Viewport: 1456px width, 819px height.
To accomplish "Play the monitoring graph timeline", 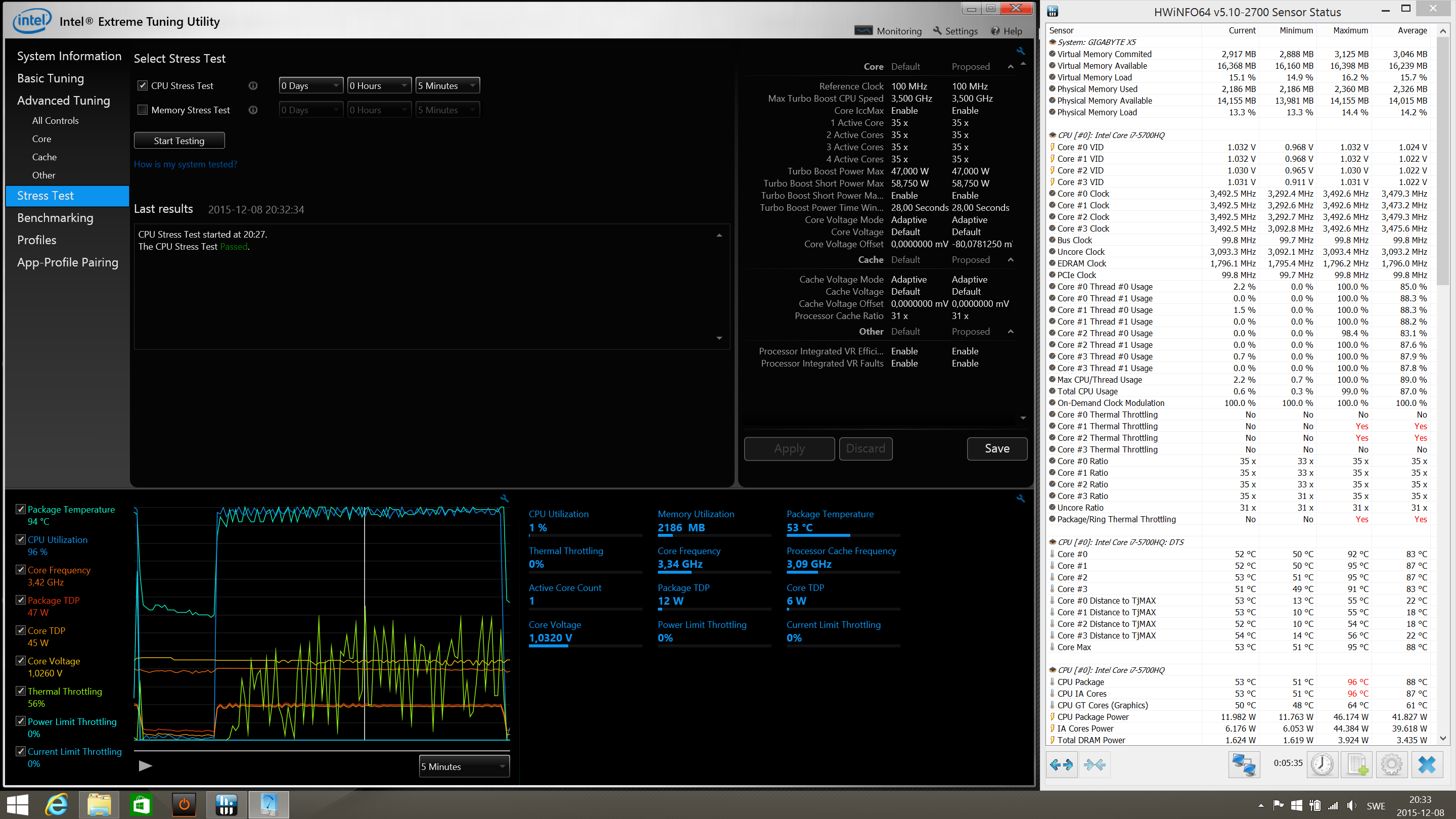I will coord(145,766).
